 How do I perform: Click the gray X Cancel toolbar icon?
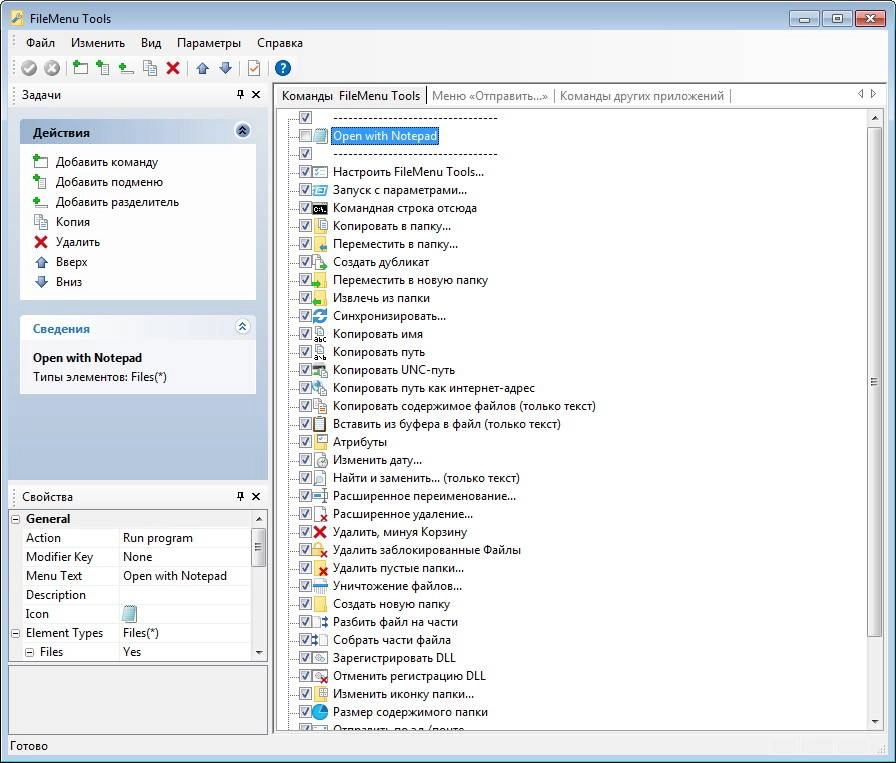point(52,68)
